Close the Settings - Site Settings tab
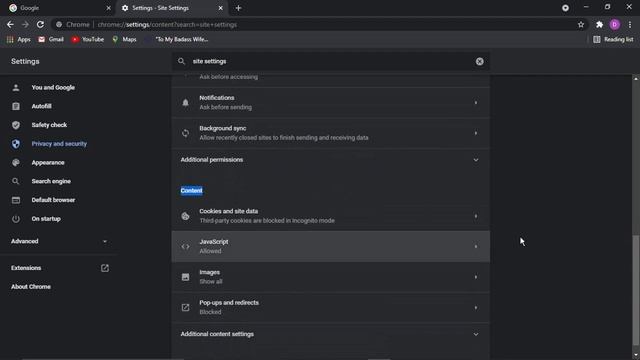 pos(220,8)
